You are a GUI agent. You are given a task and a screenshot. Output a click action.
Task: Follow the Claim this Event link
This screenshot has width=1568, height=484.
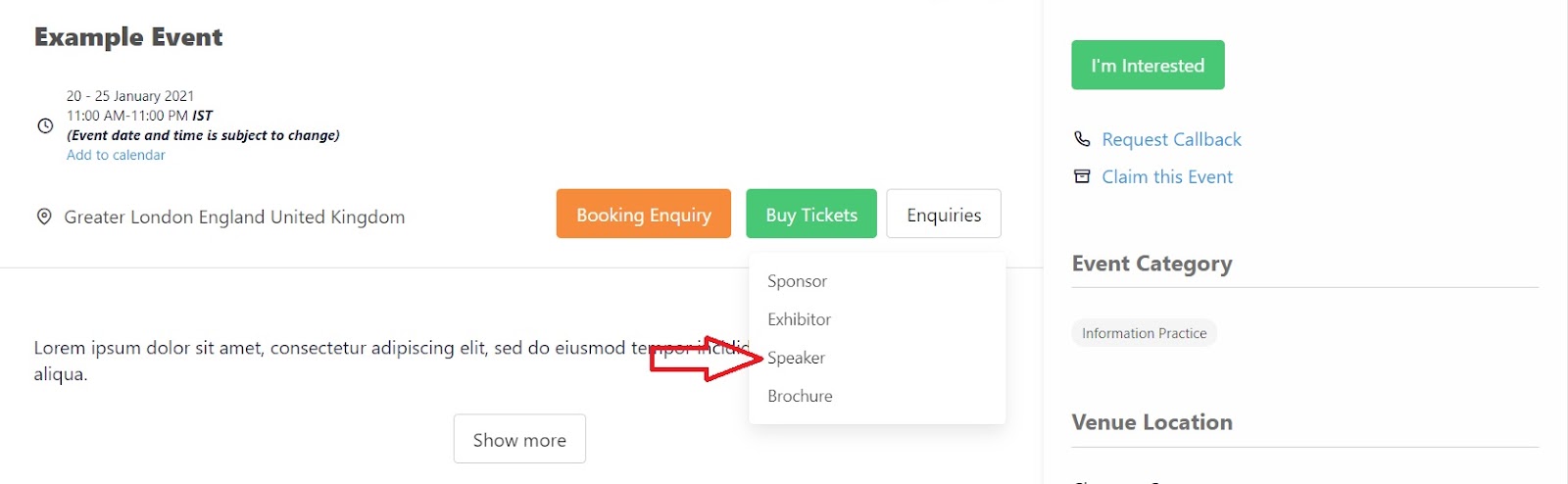pyautogui.click(x=1167, y=176)
